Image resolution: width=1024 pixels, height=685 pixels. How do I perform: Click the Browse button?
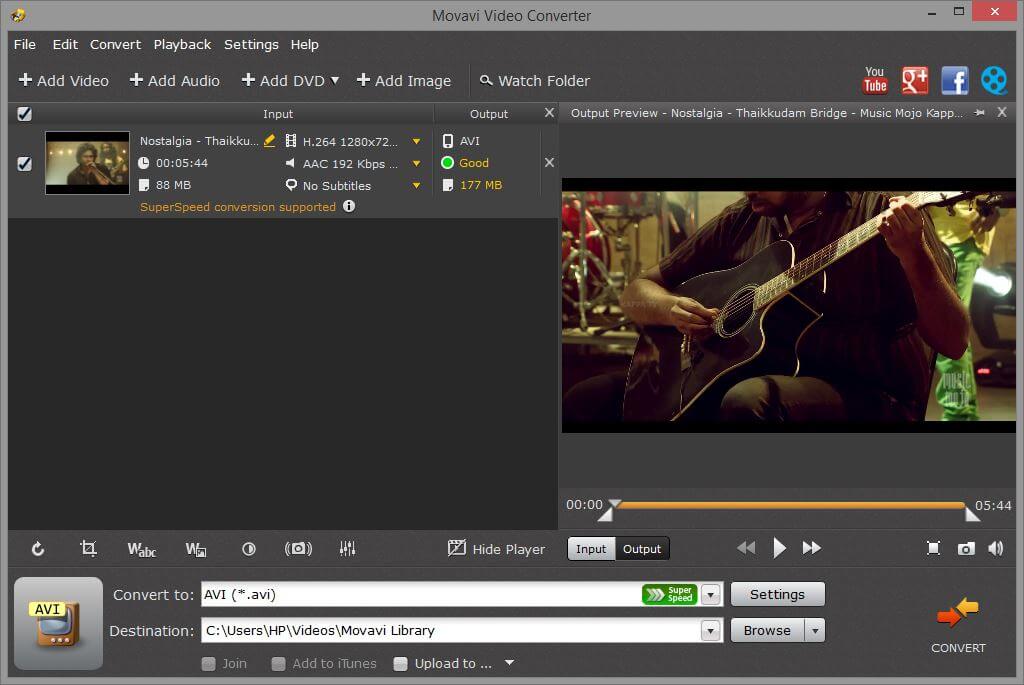pos(767,631)
